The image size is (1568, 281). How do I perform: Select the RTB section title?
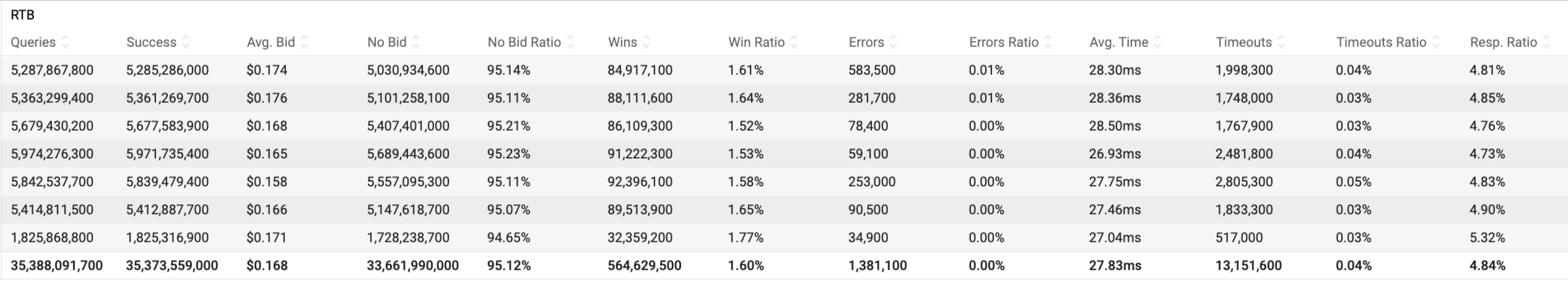pyautogui.click(x=23, y=15)
